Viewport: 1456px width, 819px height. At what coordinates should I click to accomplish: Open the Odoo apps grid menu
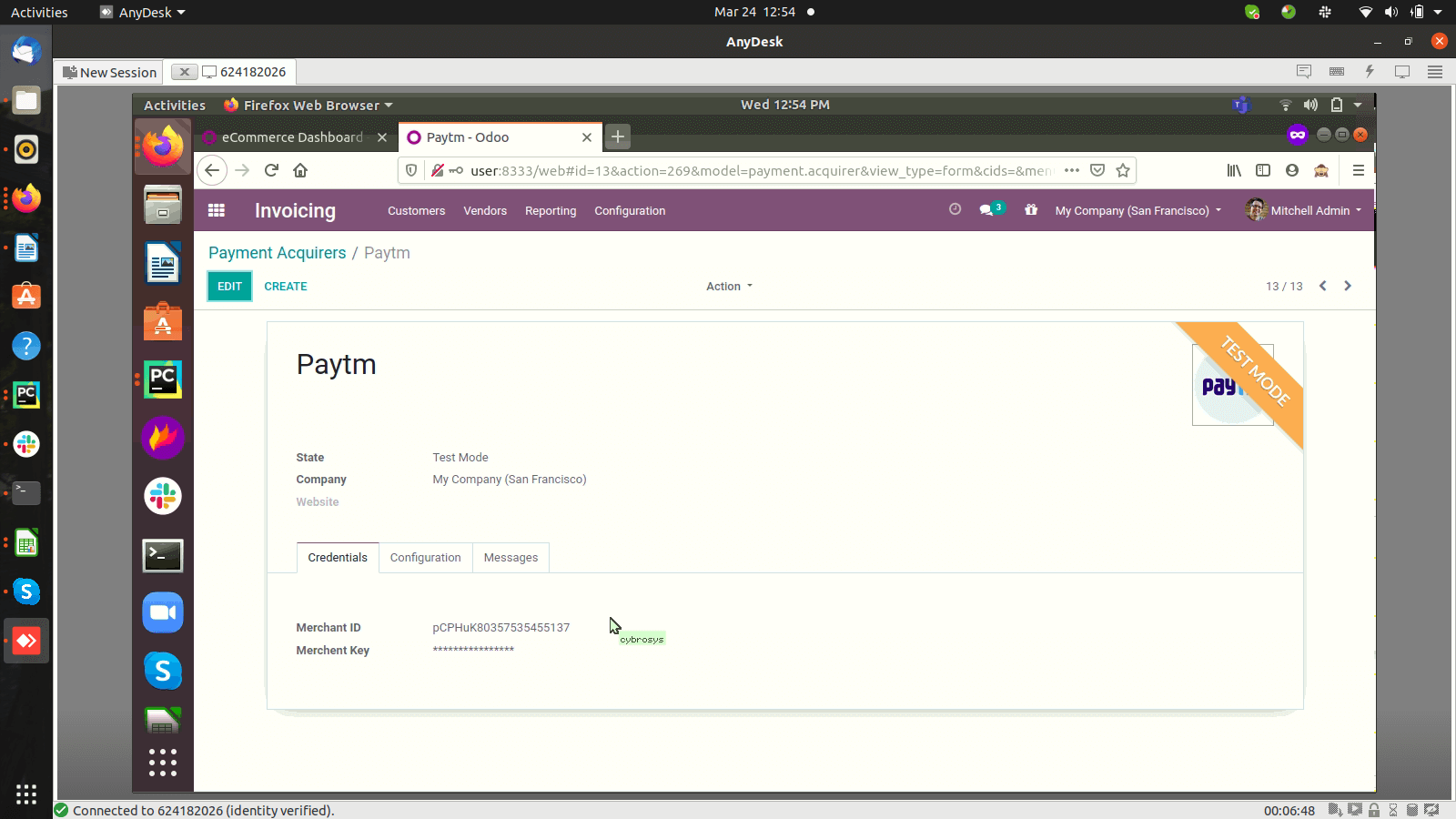pos(217,210)
